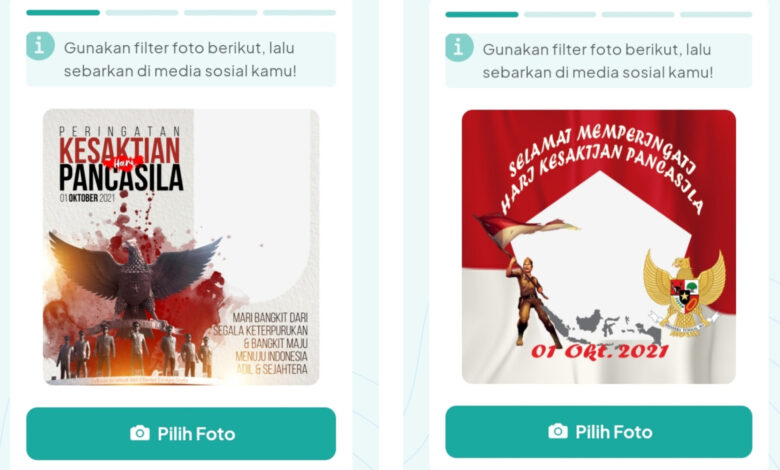This screenshot has width=780, height=470.
Task: Click third progress step in left panel
Action: coord(220,12)
